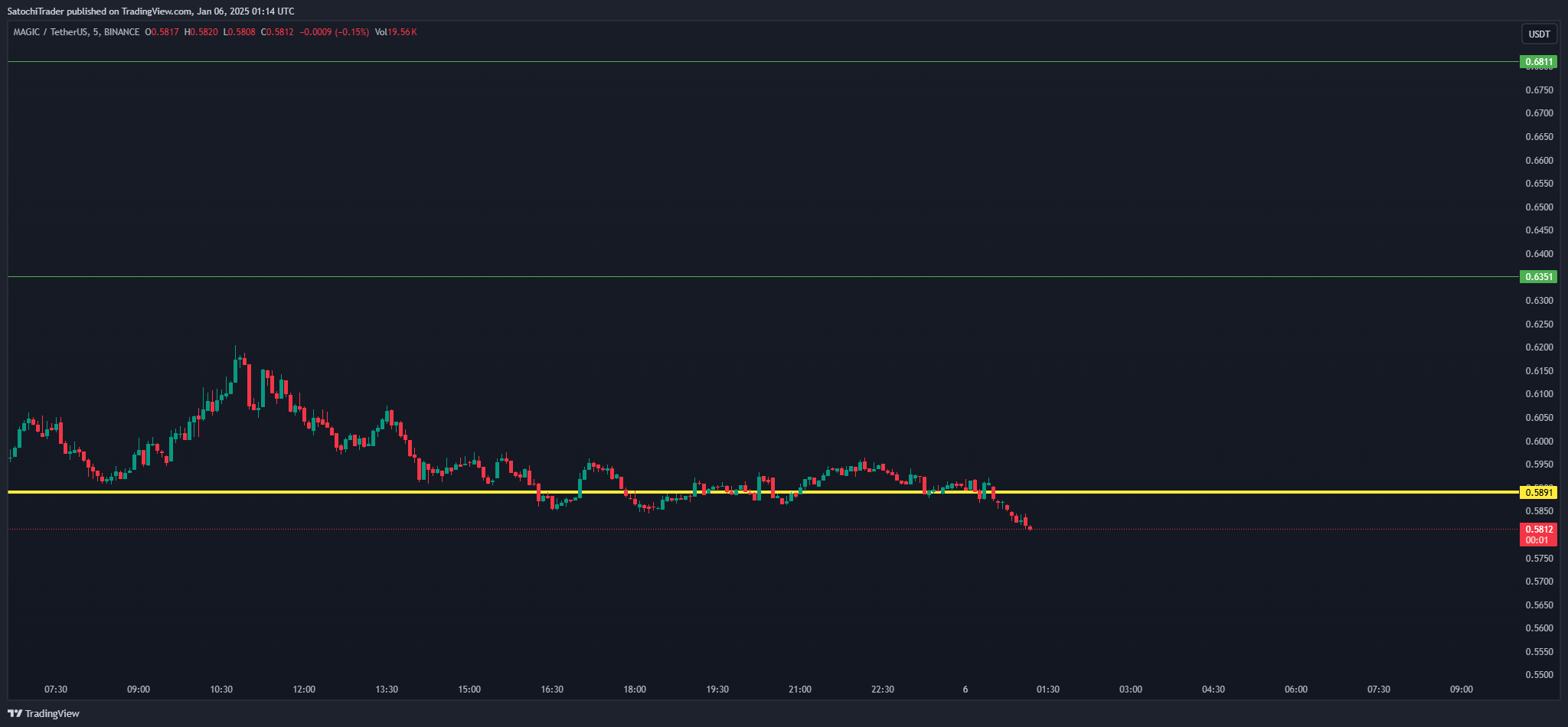The width and height of the screenshot is (1568, 727).
Task: Click the day 6 date axis label
Action: 965,690
